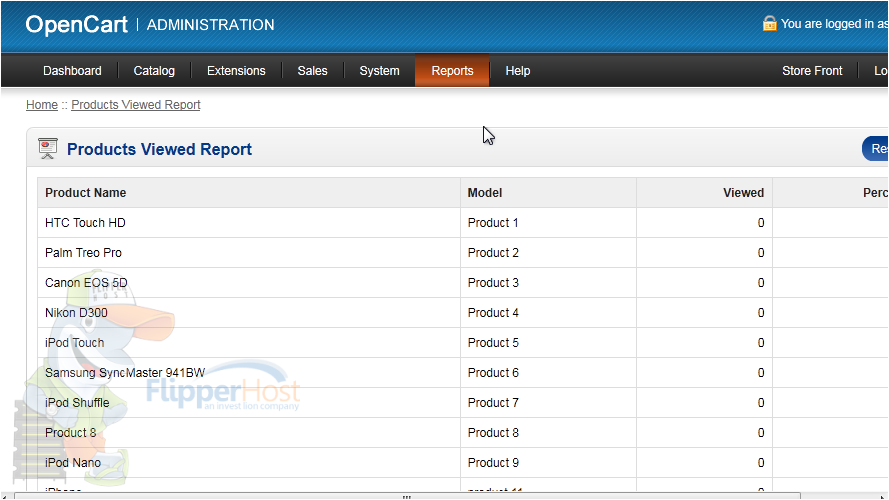Open the Extensions menu
The height and width of the screenshot is (500, 889).
pyautogui.click(x=236, y=71)
